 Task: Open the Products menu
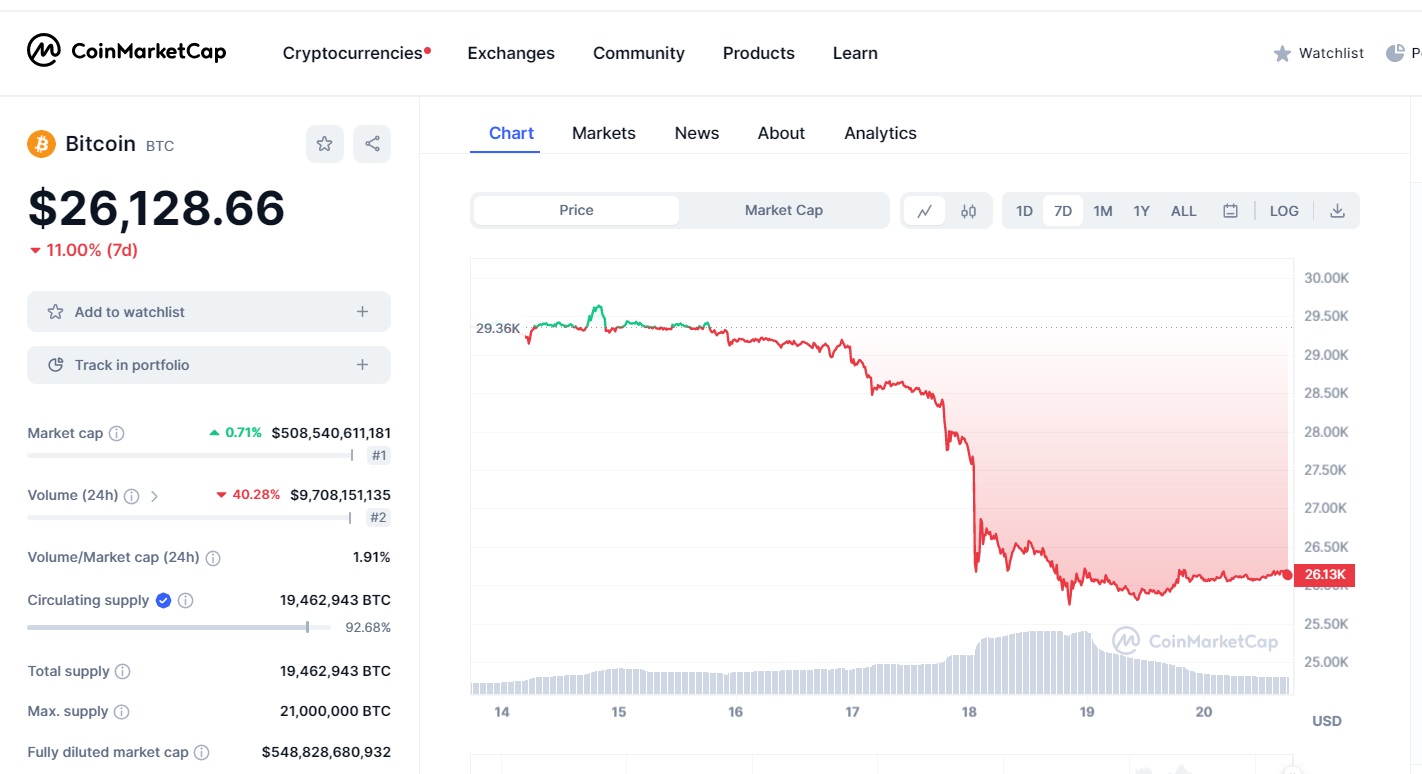tap(759, 53)
